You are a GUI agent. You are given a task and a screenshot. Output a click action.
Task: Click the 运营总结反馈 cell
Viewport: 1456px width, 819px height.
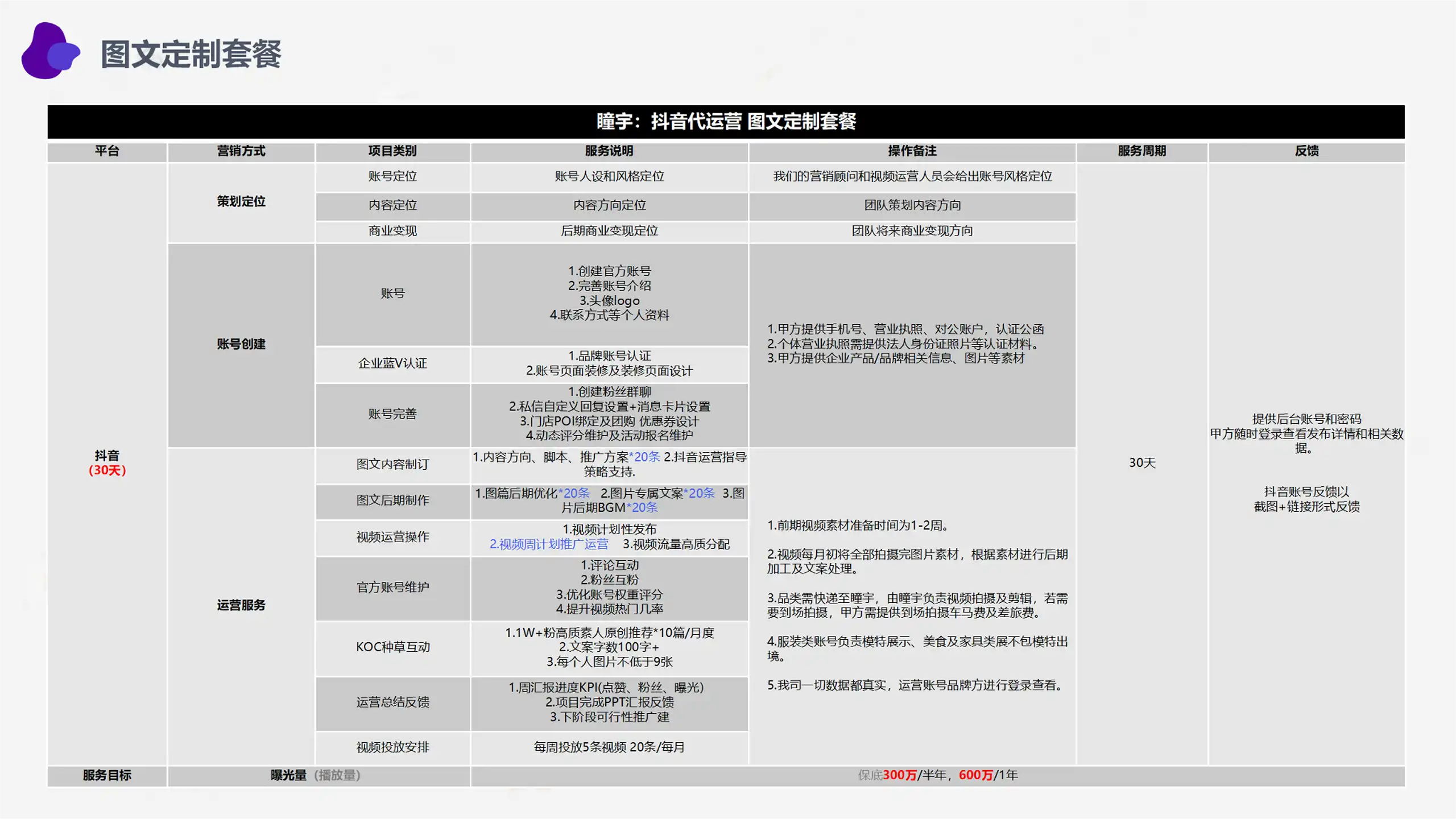[392, 703]
